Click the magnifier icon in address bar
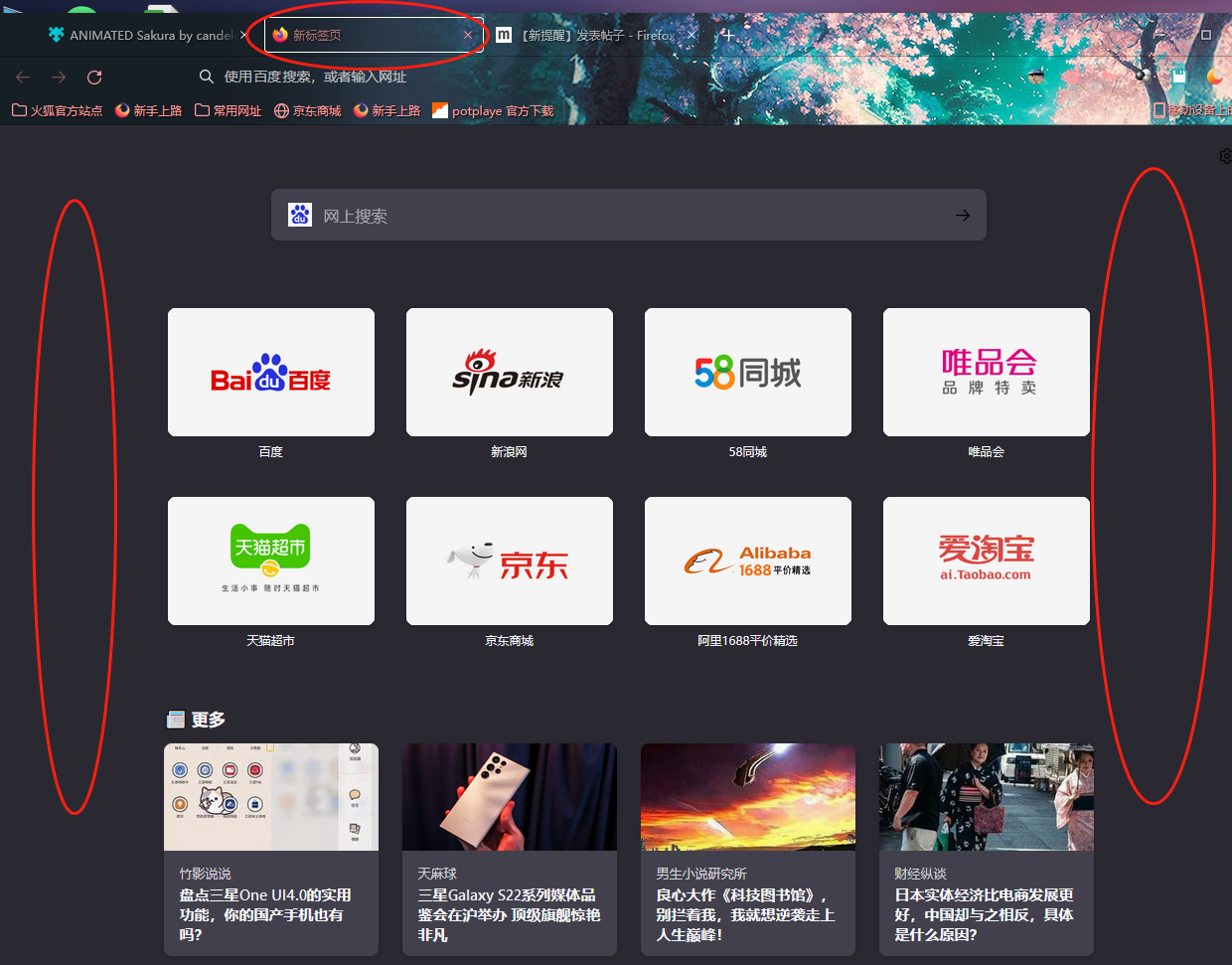Screen dimensions: 1232x965 click(207, 77)
